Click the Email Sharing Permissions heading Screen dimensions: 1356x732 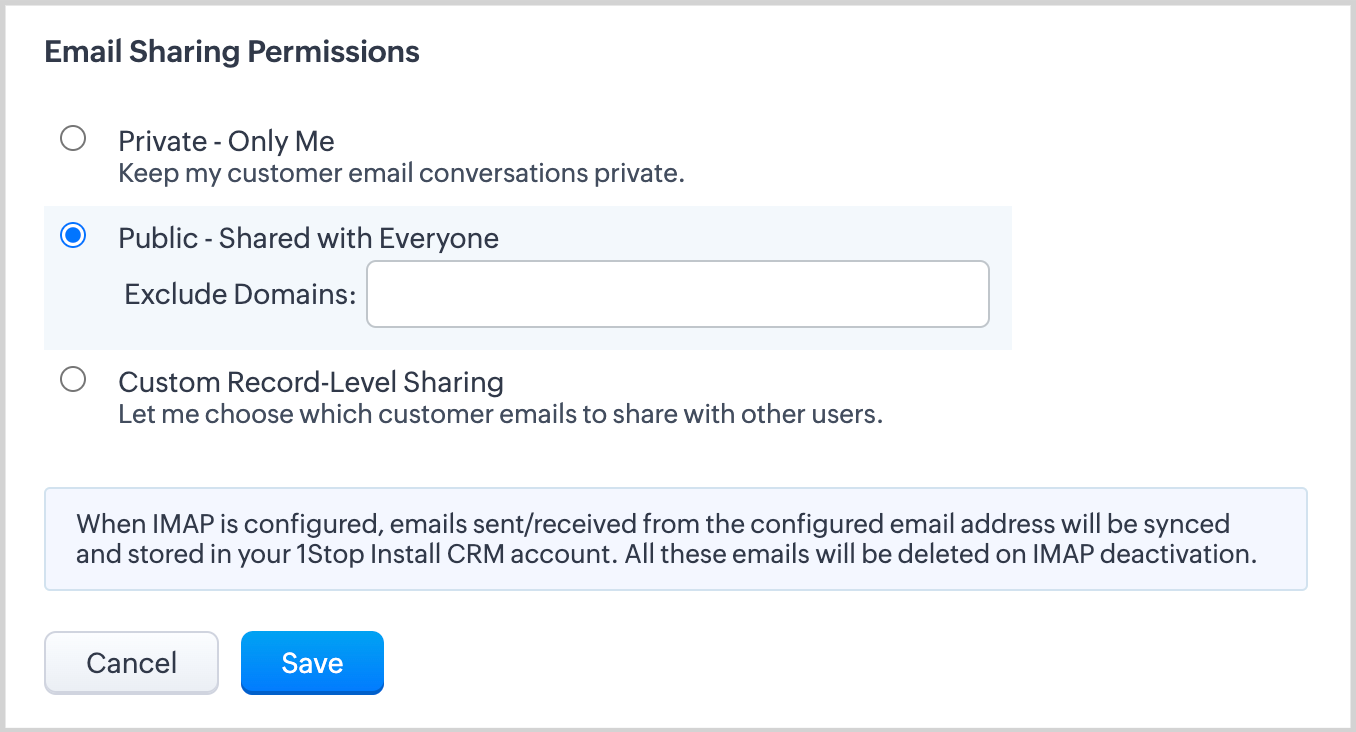[x=232, y=52]
